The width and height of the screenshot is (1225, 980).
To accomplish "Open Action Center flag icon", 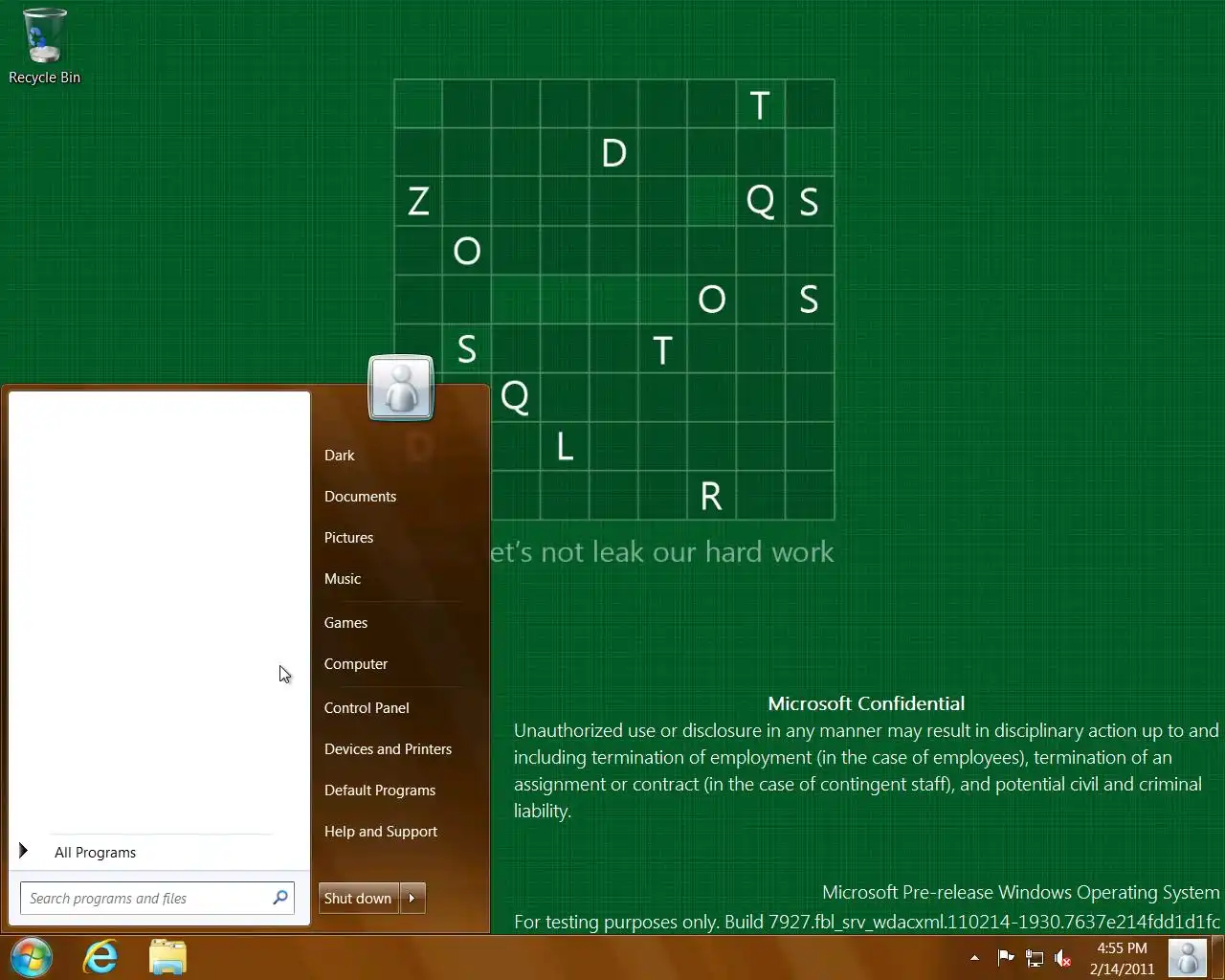I will (1005, 957).
